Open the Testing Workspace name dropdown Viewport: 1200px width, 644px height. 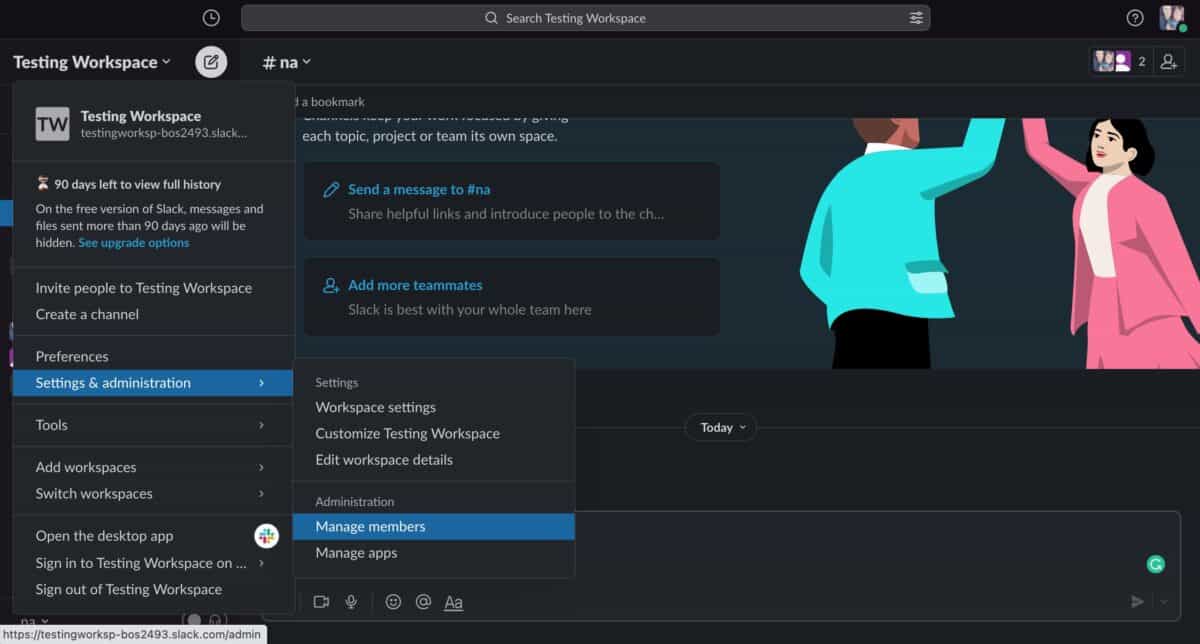(x=92, y=62)
